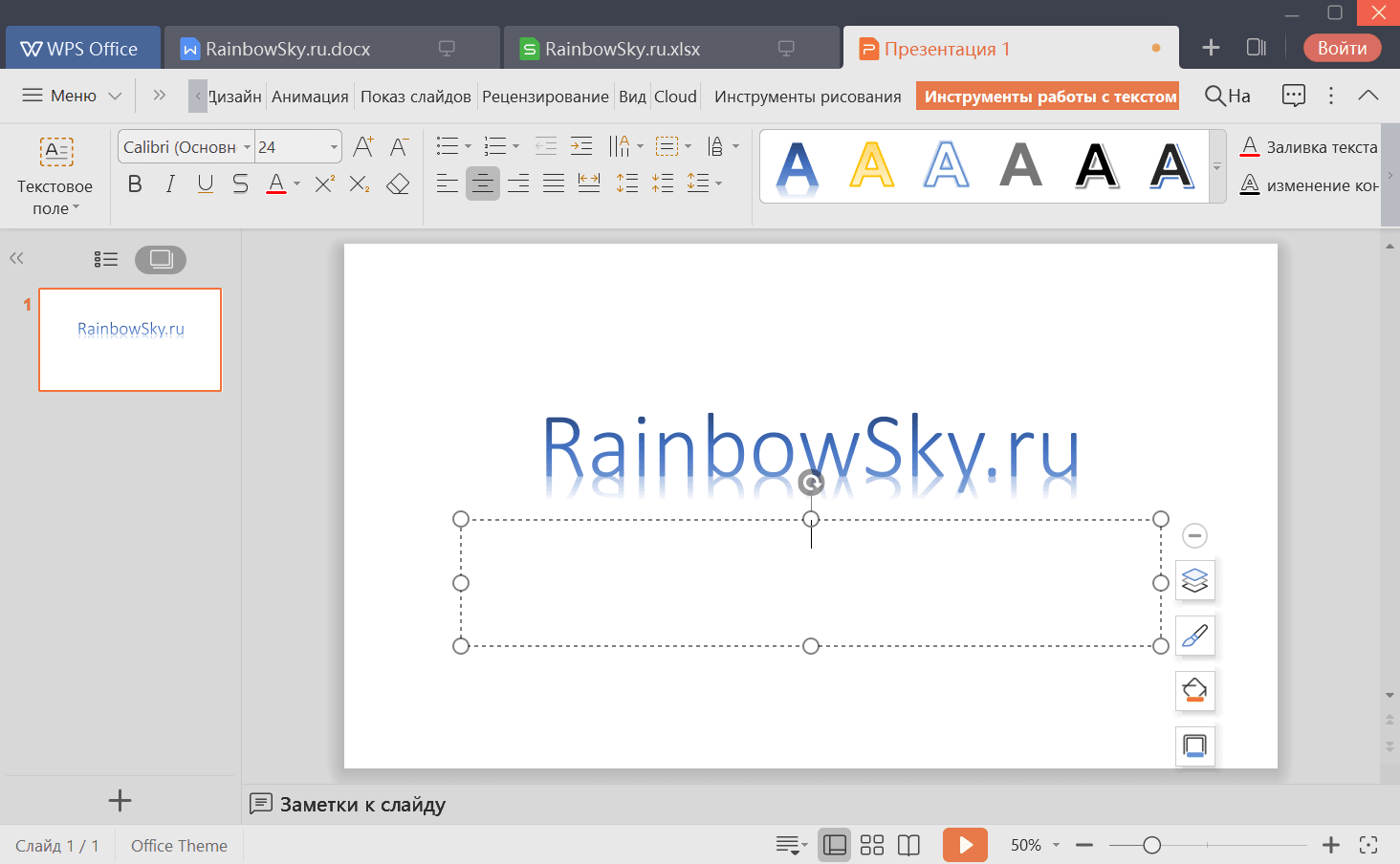This screenshot has height=864, width=1400.
Task: Clear formatting with the eraser icon
Action: tap(398, 184)
